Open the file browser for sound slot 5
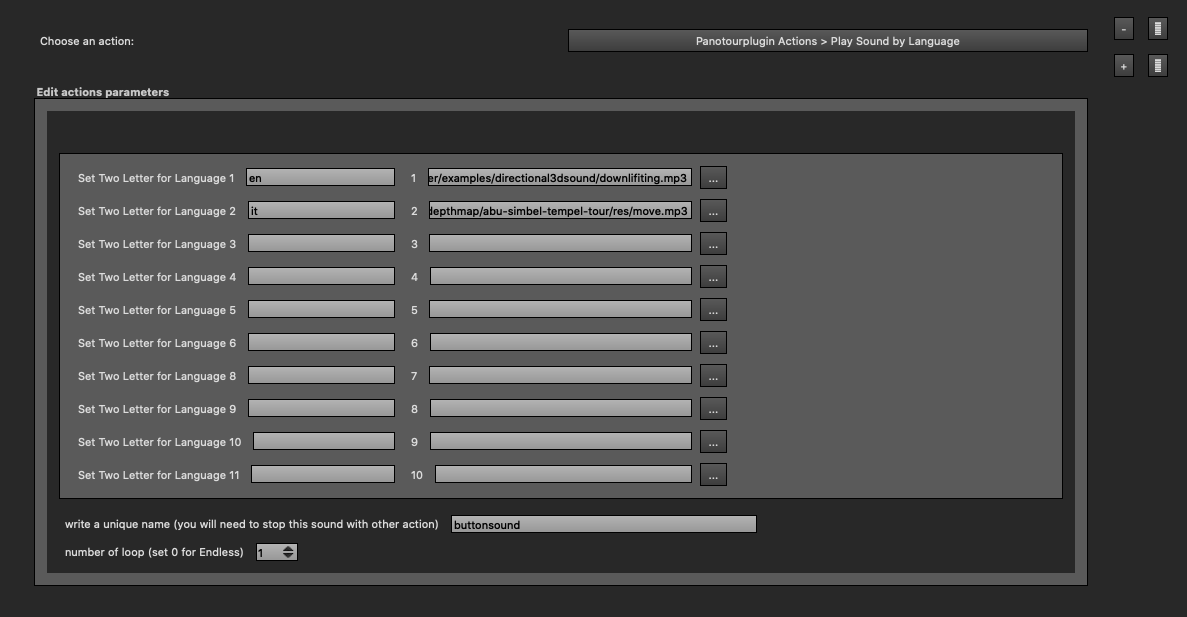 coord(713,309)
